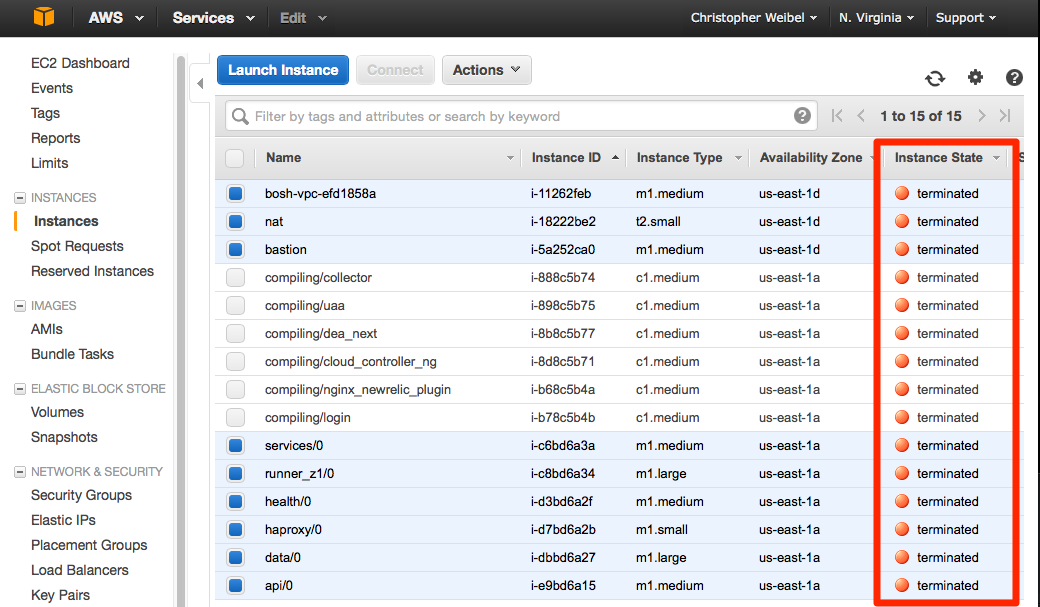
Task: Open AMIs in the sidebar
Action: [x=46, y=329]
